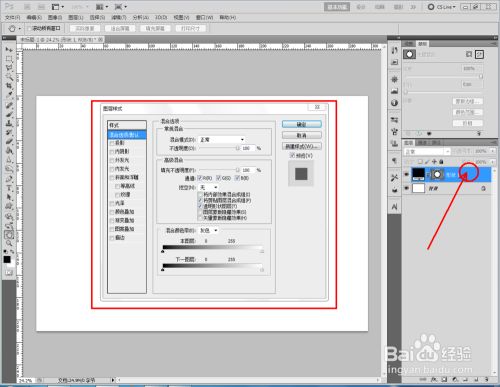Image resolution: width=500 pixels, height=387 pixels.
Task: Open the Info panel from the collapsed dock
Action: tap(395, 103)
